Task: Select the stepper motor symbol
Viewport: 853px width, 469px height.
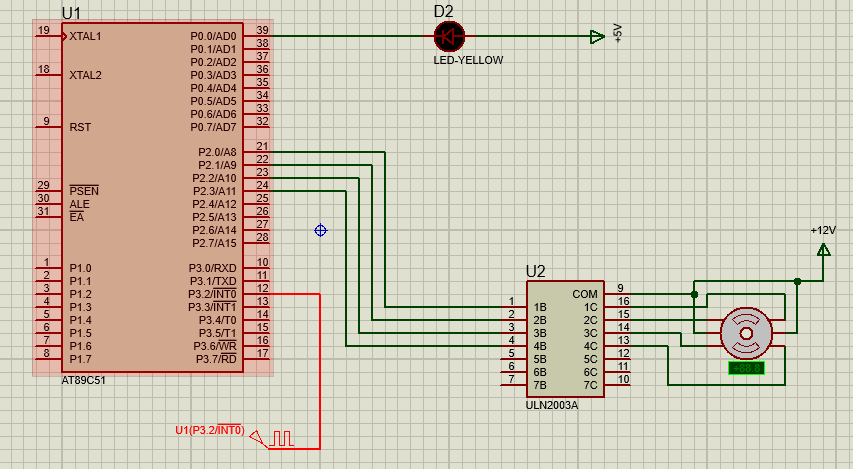Action: (746, 333)
